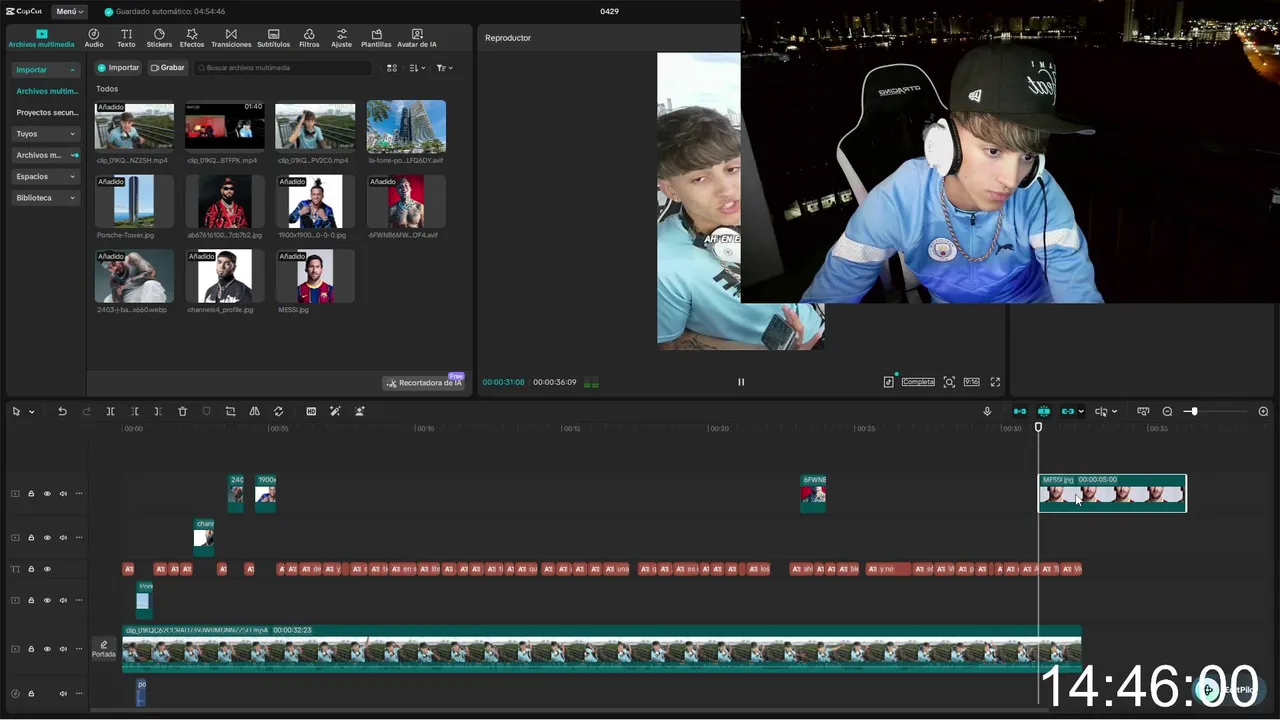Expand the Espacios sidebar section
Viewport: 1280px width, 720px height.
(x=46, y=176)
